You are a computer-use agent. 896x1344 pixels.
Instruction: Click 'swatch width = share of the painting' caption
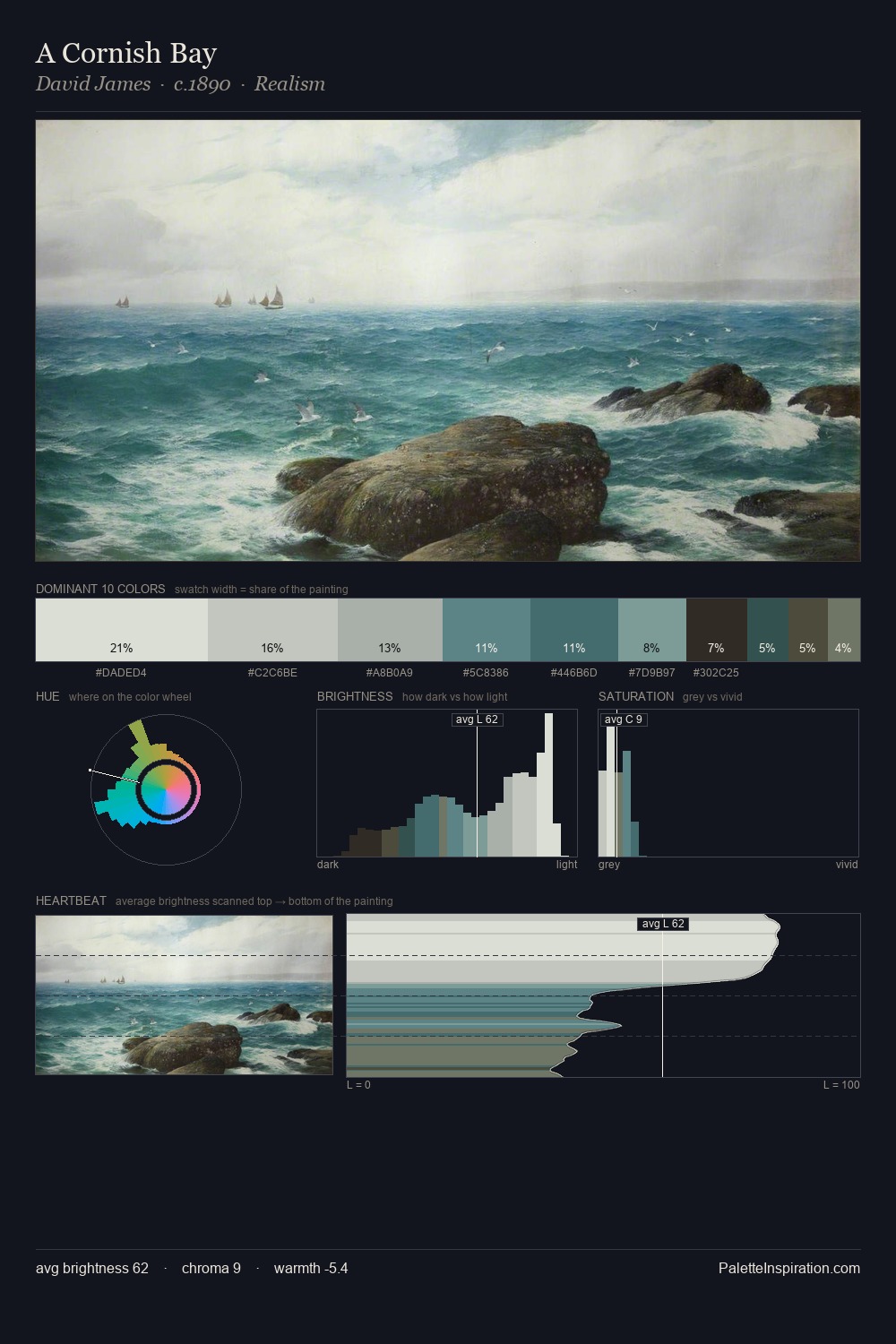pyautogui.click(x=262, y=590)
